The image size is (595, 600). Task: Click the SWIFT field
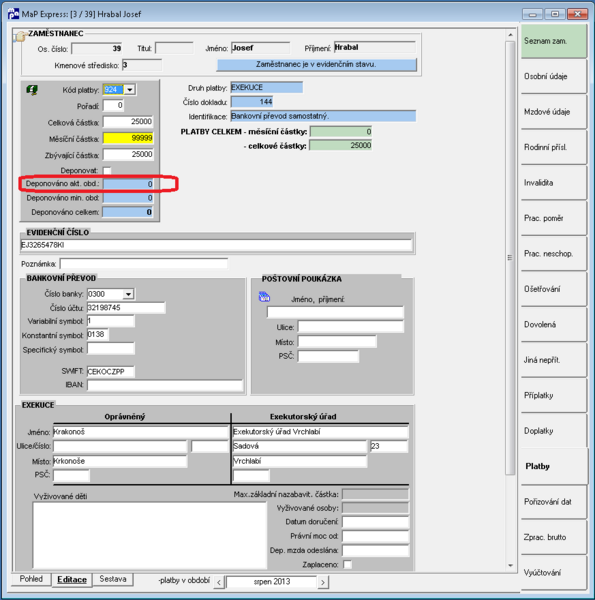coord(111,371)
